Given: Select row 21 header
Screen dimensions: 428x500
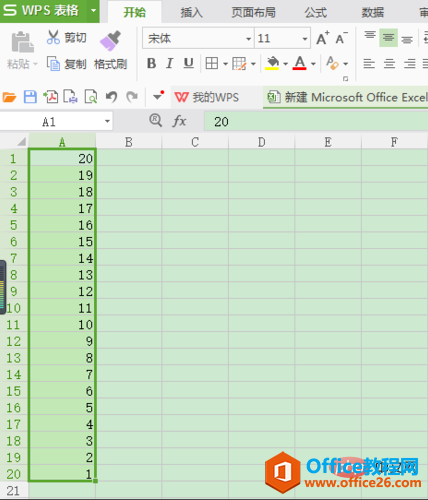Looking at the screenshot, I should coord(13,491).
